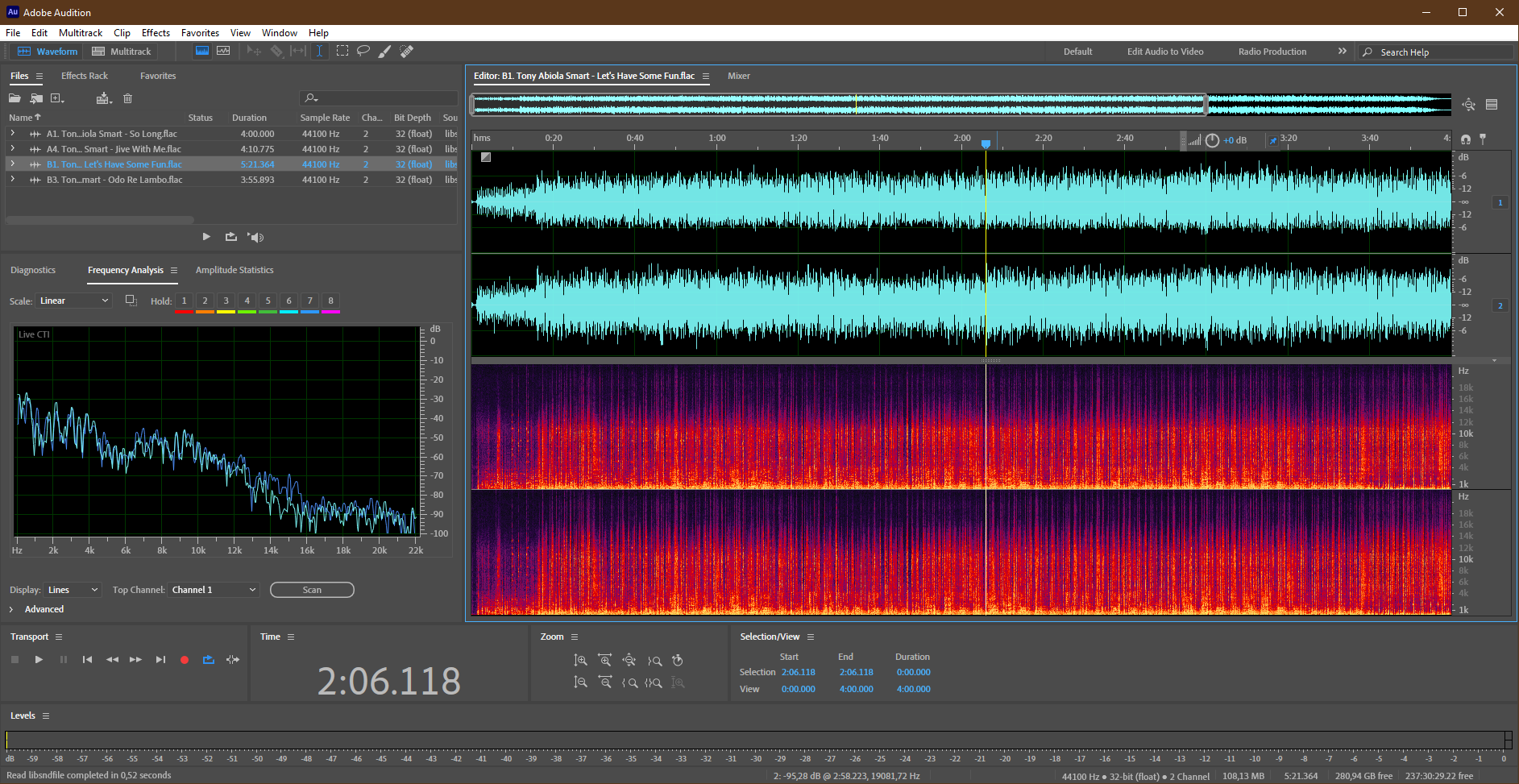Select the Lasso Selection tool
The width and height of the screenshot is (1519, 784).
[x=363, y=51]
